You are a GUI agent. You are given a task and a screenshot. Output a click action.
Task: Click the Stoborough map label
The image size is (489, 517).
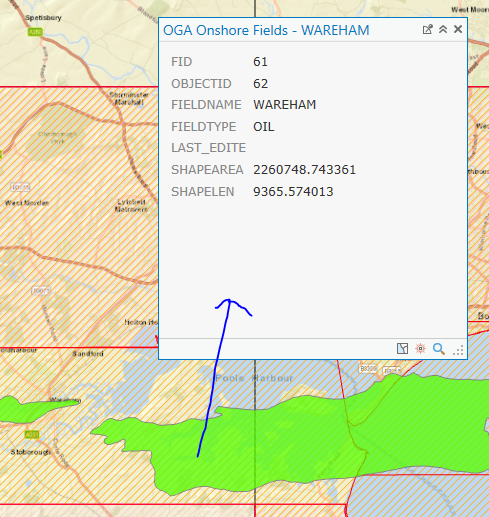coord(31,452)
